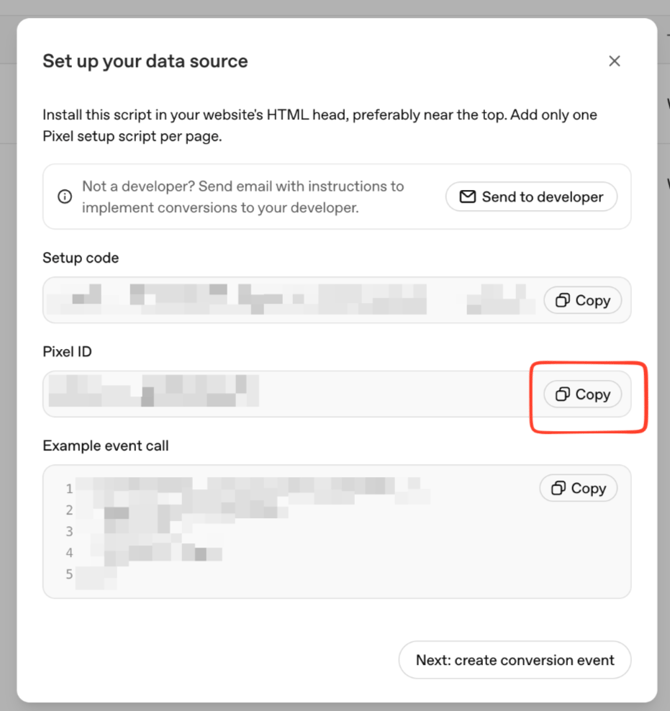Click the copy icon beside Pixel ID
670x711 pixels.
563,394
